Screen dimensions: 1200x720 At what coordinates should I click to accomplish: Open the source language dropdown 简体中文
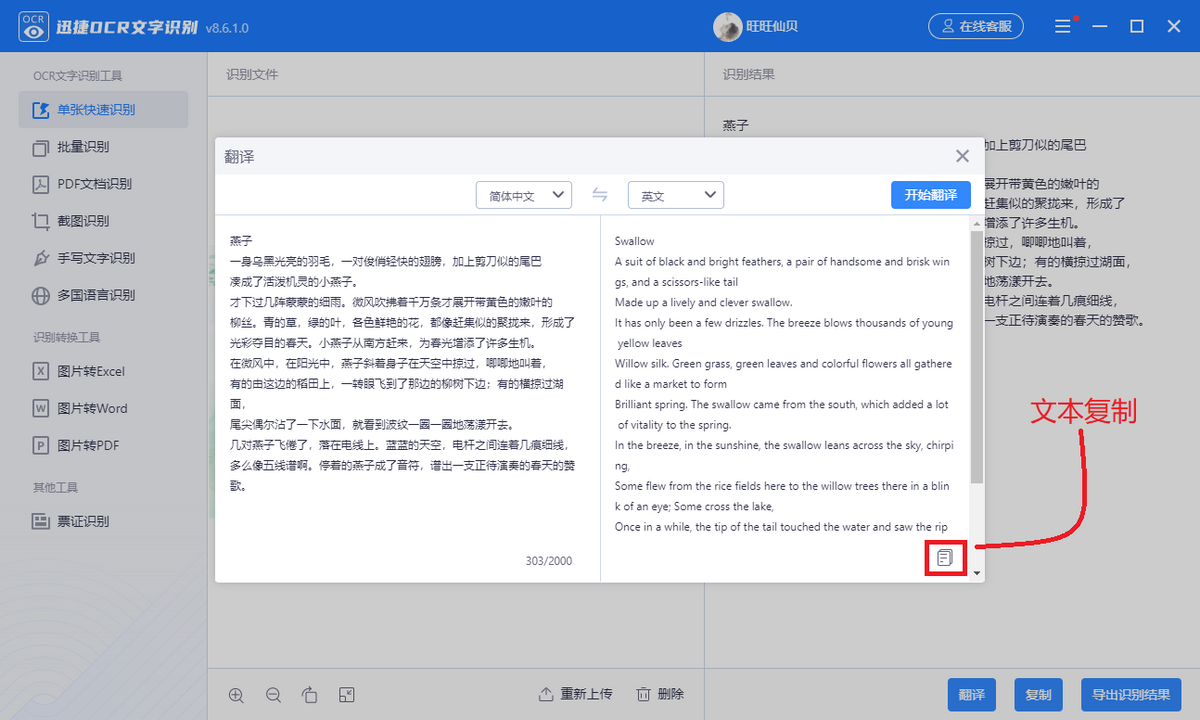coord(524,195)
